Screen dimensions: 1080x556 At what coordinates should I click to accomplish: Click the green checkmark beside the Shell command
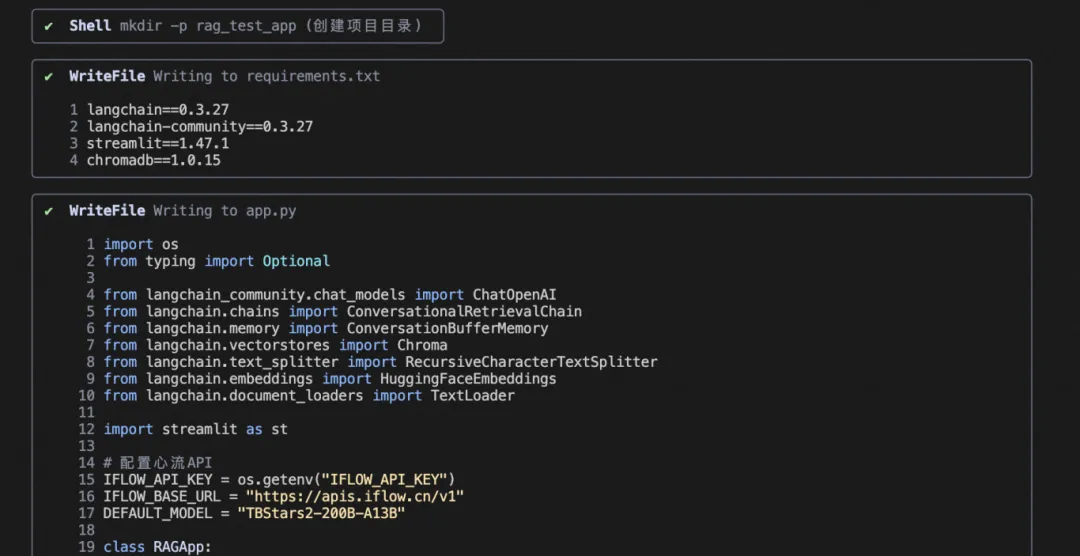49,26
